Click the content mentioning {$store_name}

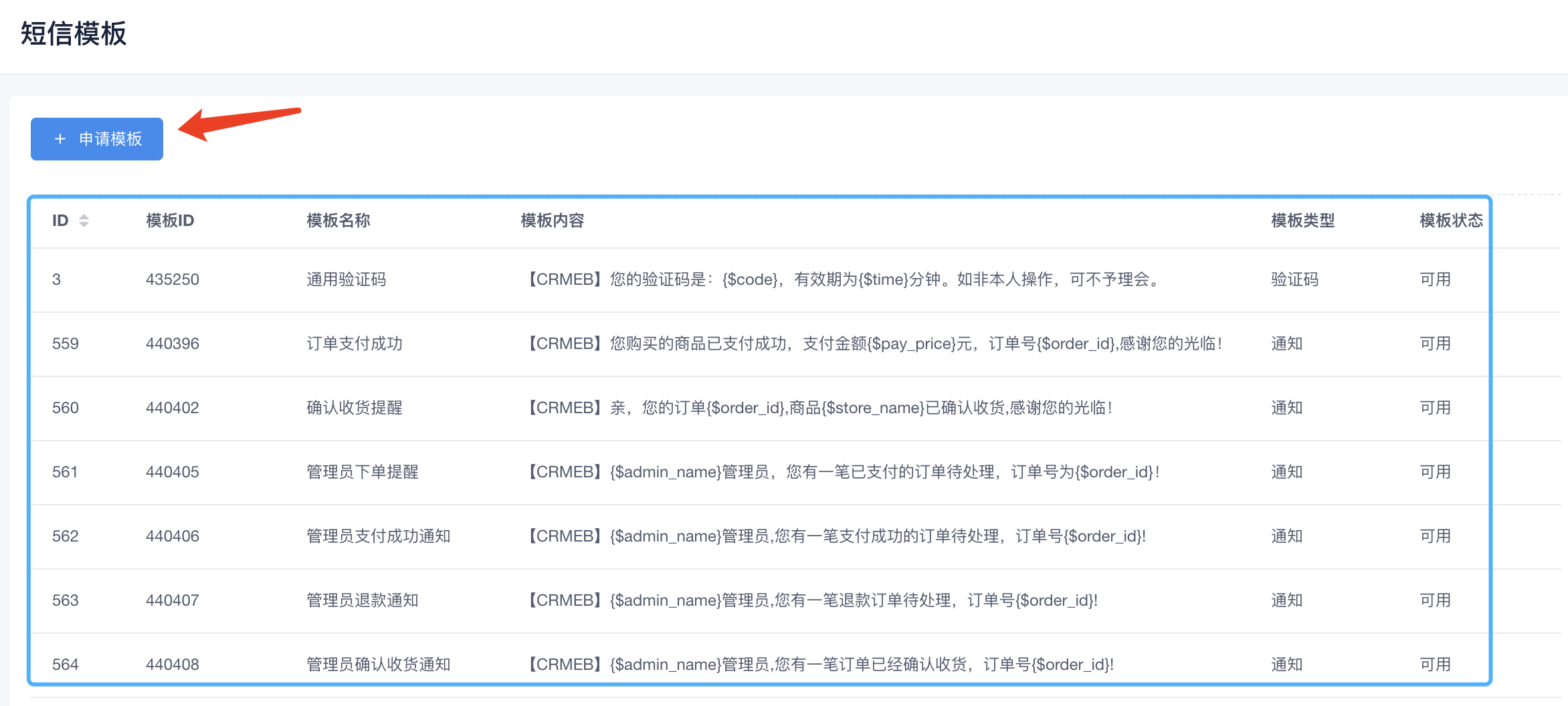[817, 408]
